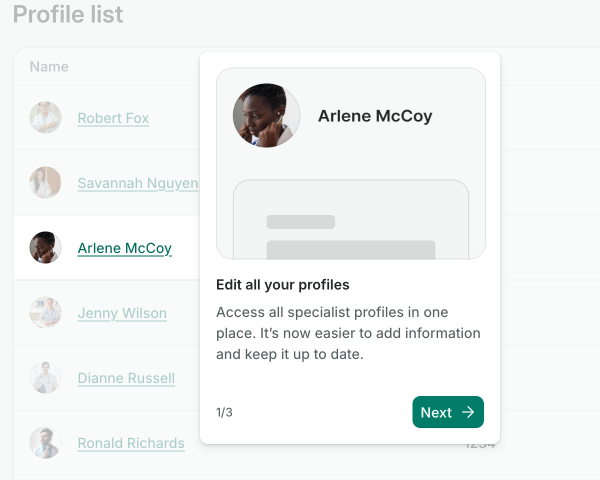Viewport: 600px width, 480px height.
Task: Click the large Arlene McCoy popover avatar
Action: tap(267, 116)
